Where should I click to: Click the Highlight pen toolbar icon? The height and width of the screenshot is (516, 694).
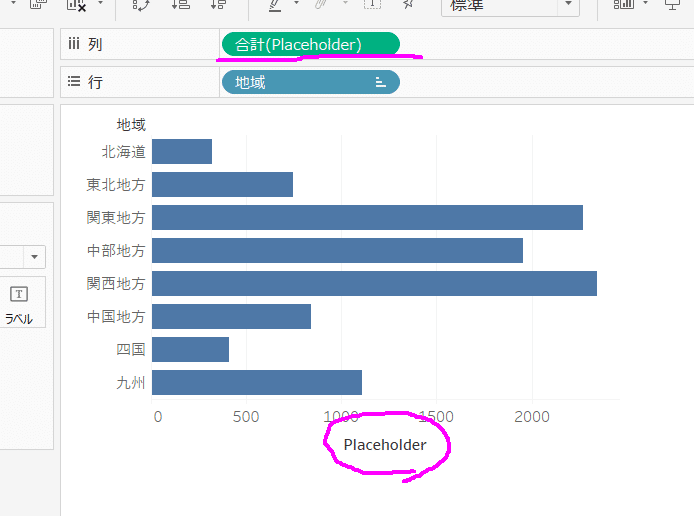[275, 5]
